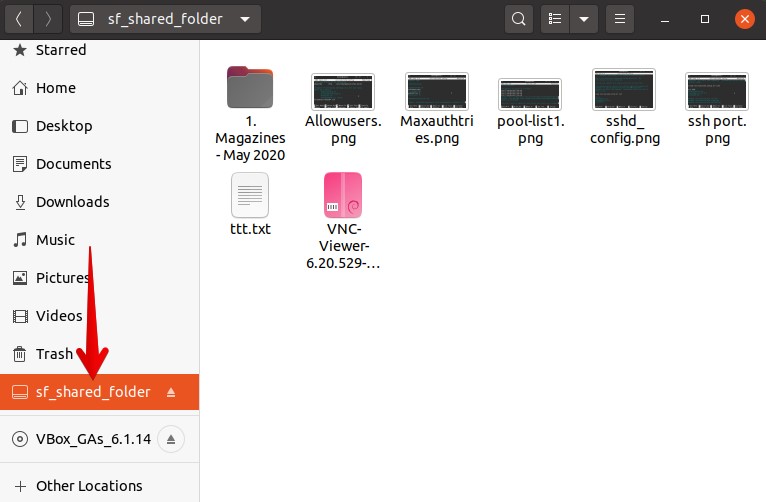This screenshot has width=766, height=502.
Task: Select the Maxauthtries.png thumbnail
Action: [437, 91]
